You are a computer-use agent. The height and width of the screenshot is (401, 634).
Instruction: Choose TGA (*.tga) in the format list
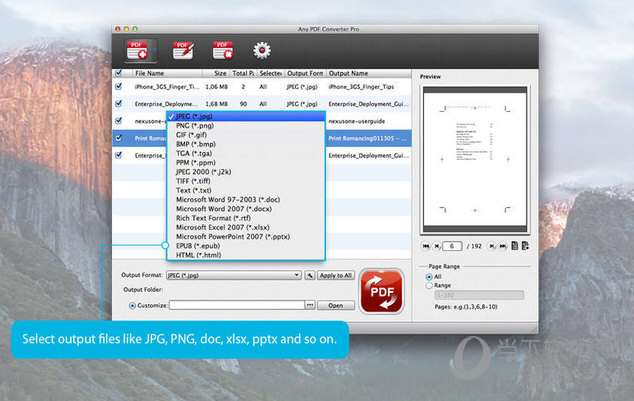click(246, 154)
